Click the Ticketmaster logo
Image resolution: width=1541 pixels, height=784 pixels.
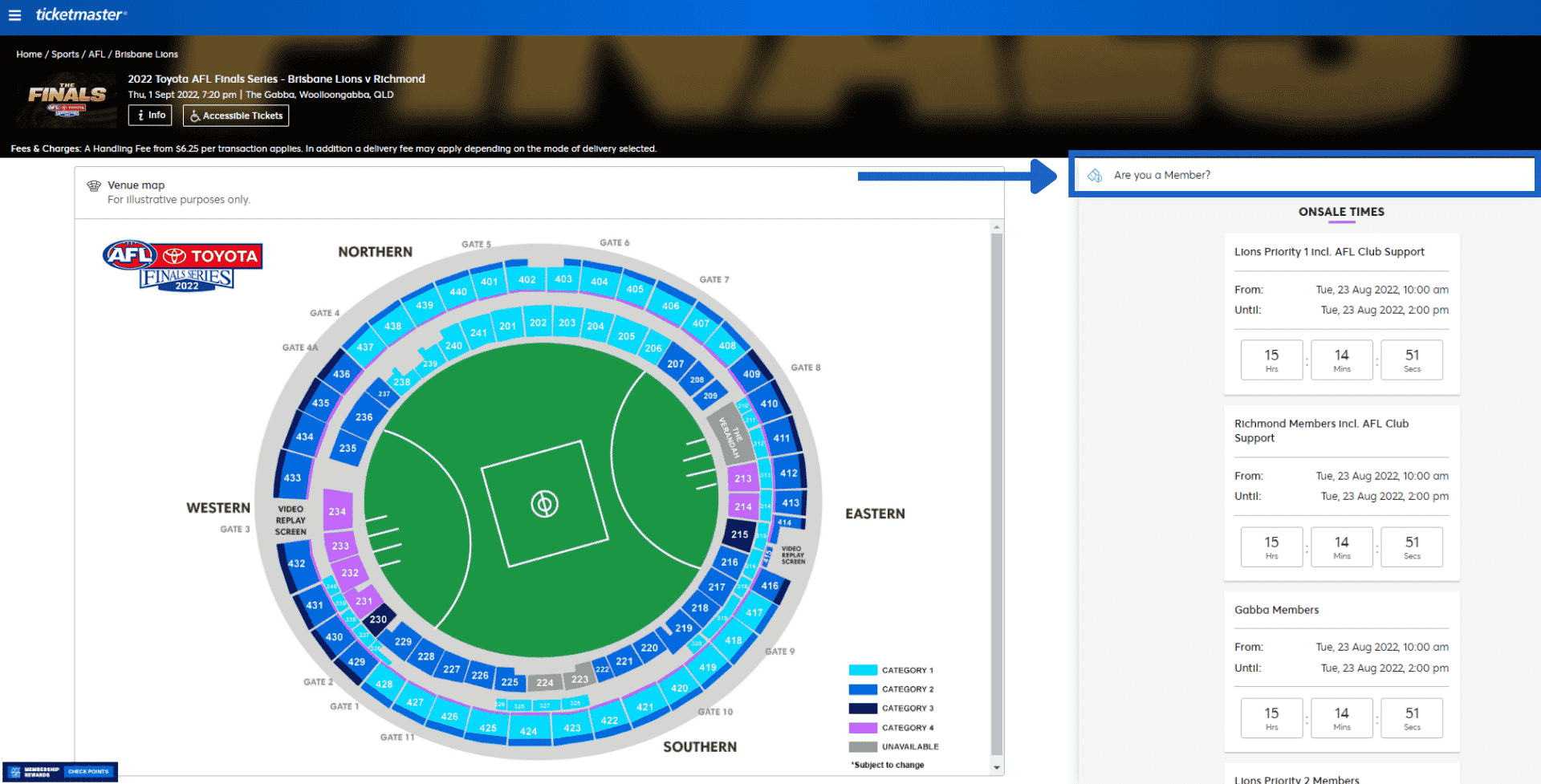point(81,15)
